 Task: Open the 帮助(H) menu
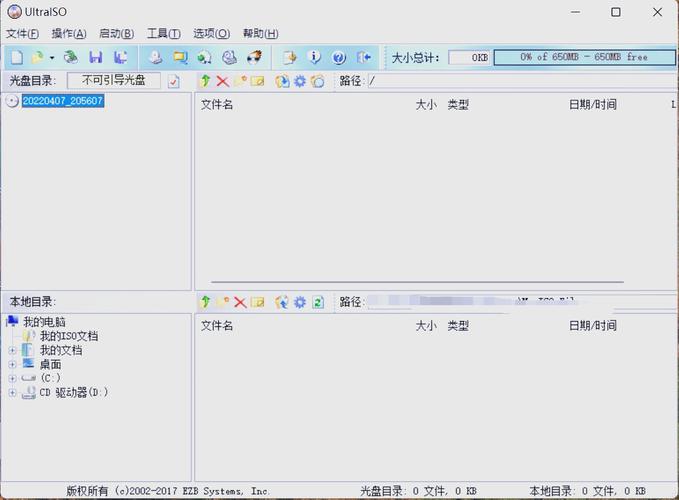coord(260,33)
